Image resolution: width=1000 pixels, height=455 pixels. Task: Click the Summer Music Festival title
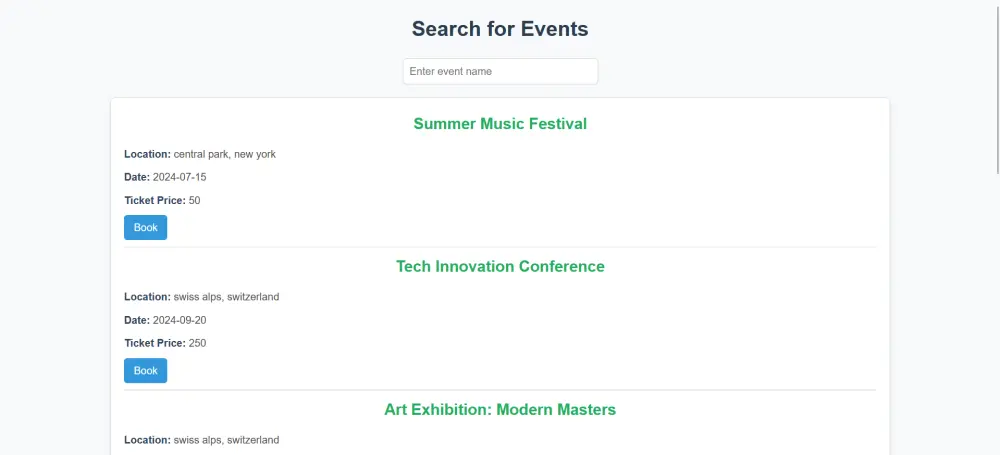500,124
